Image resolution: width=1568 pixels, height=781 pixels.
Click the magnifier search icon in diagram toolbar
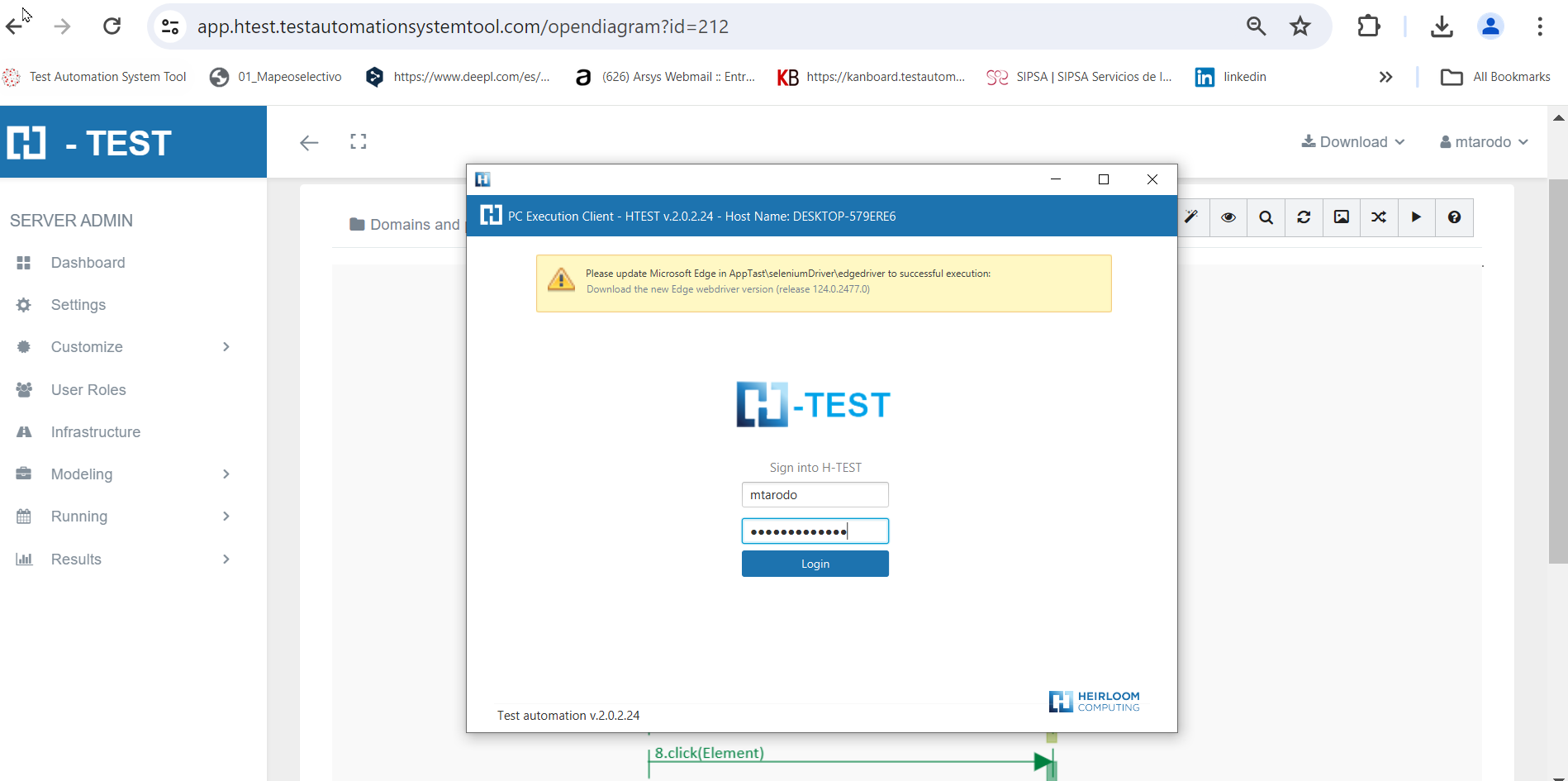pyautogui.click(x=1266, y=217)
